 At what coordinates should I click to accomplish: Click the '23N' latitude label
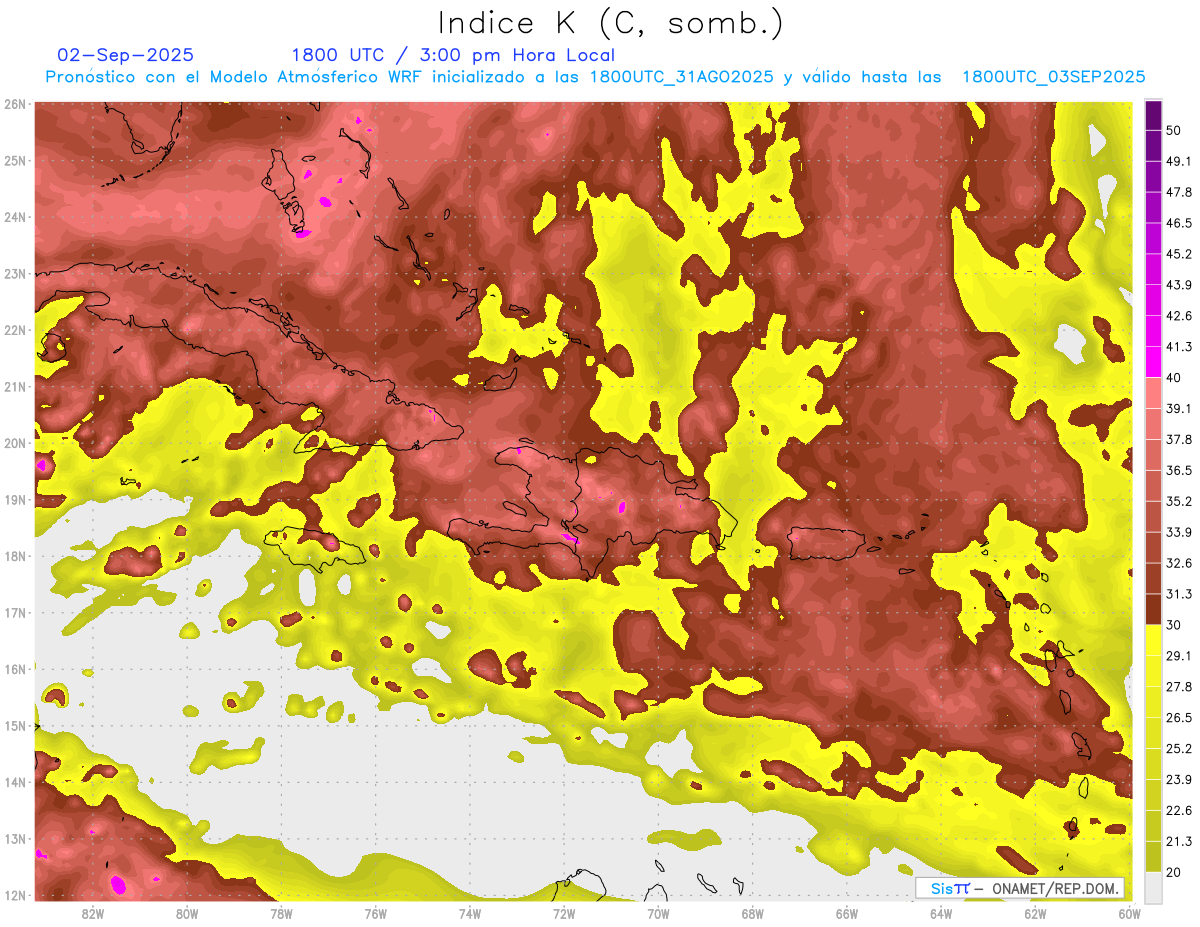(x=15, y=274)
